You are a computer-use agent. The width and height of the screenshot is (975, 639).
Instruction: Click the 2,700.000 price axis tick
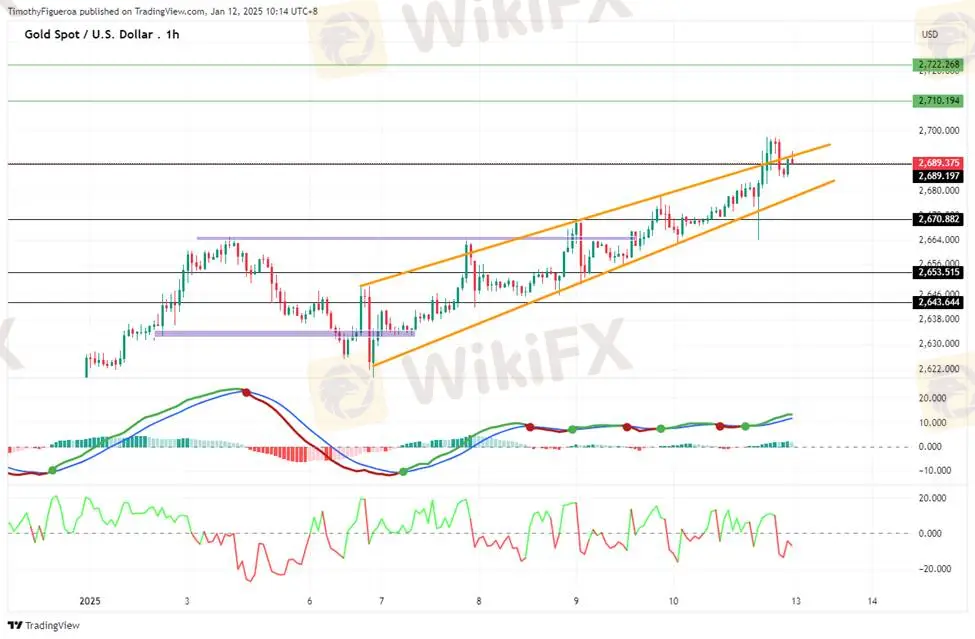938,131
